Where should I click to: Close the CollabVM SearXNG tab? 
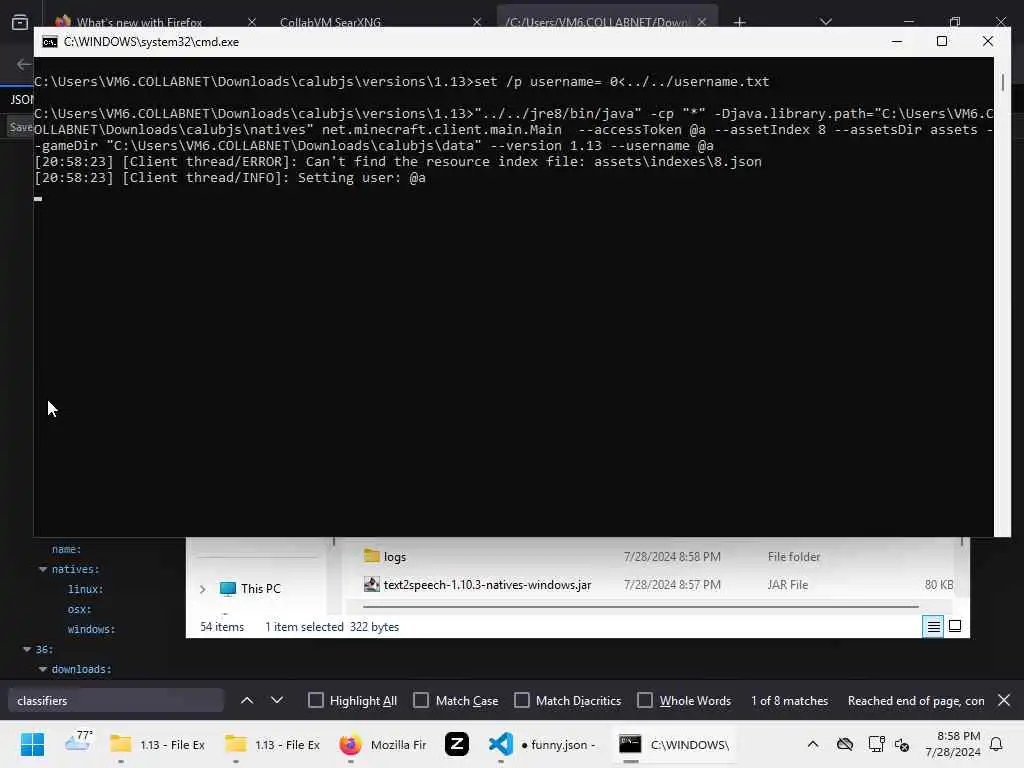click(477, 22)
